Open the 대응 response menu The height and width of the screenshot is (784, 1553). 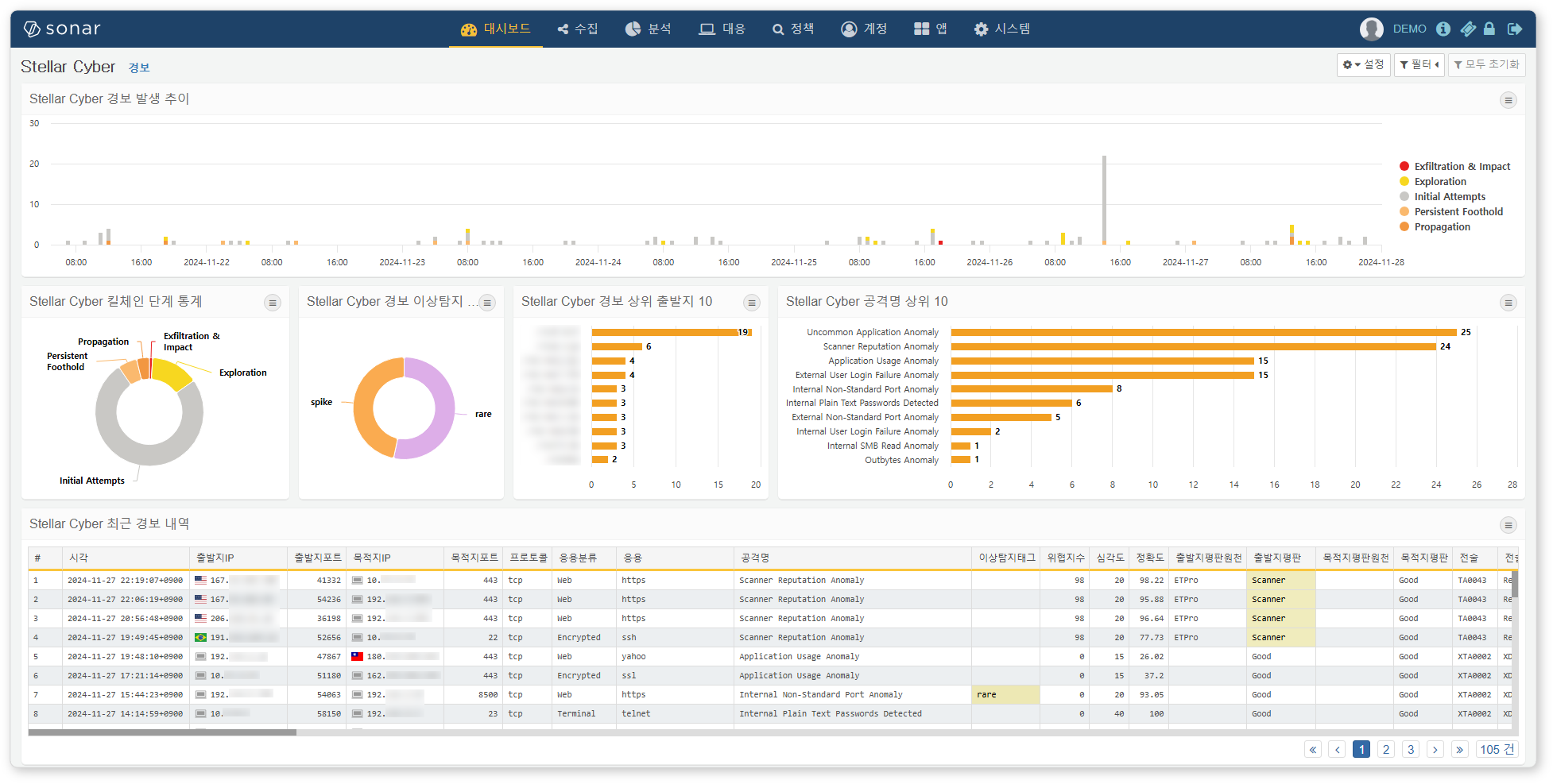coord(722,29)
